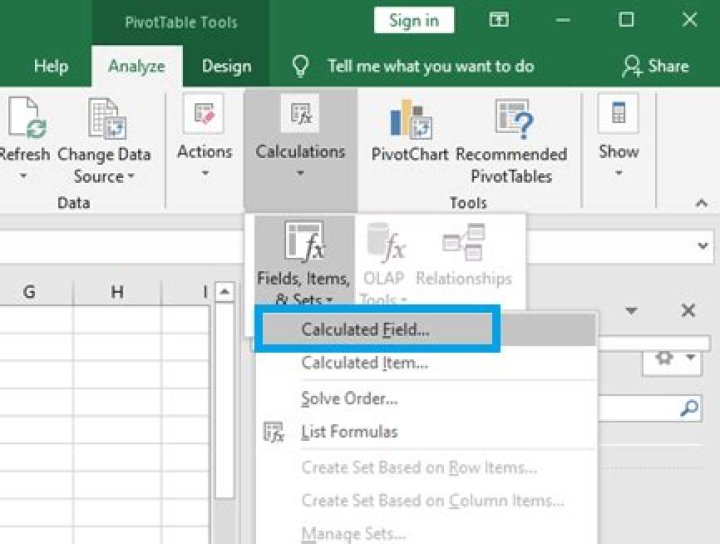The width and height of the screenshot is (720, 544).
Task: Click the Fields, Items, & Sets icon
Action: pyautogui.click(x=304, y=242)
